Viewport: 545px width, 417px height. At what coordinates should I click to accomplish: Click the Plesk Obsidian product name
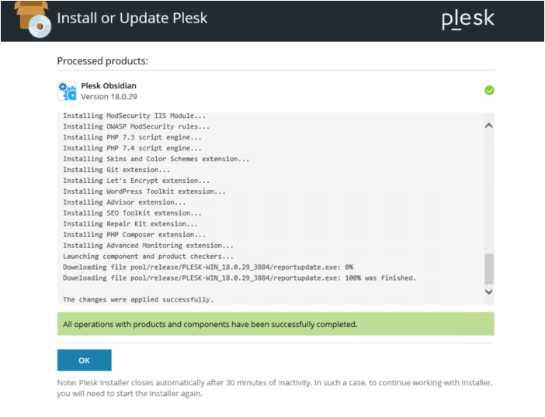[x=108, y=85]
